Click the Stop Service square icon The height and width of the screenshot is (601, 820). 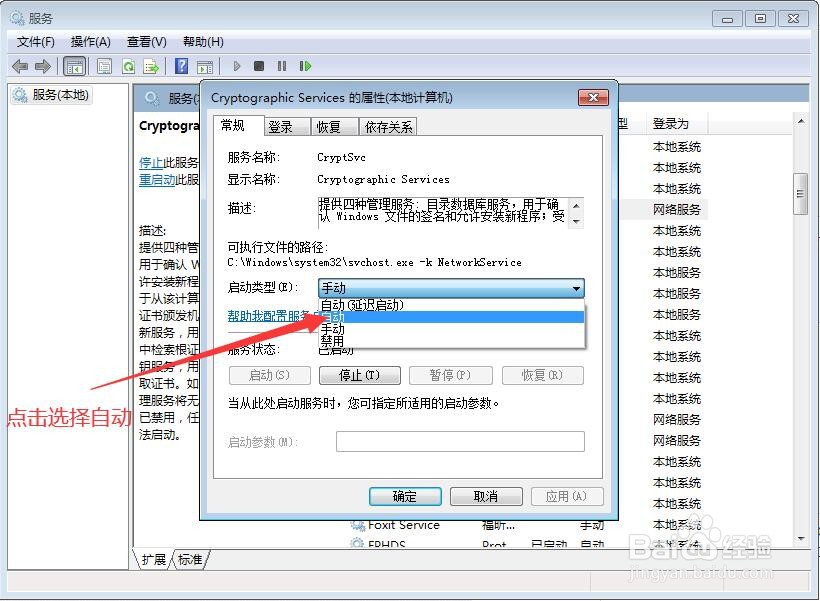pos(258,66)
